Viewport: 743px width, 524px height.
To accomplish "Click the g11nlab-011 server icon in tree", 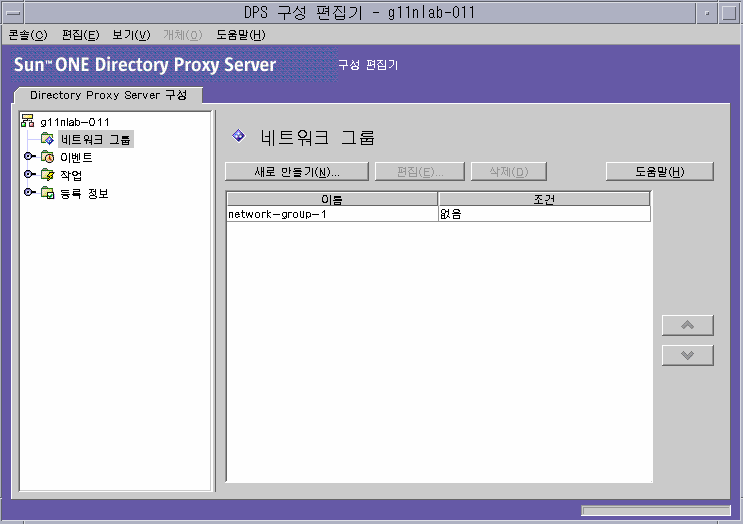I will point(27,121).
